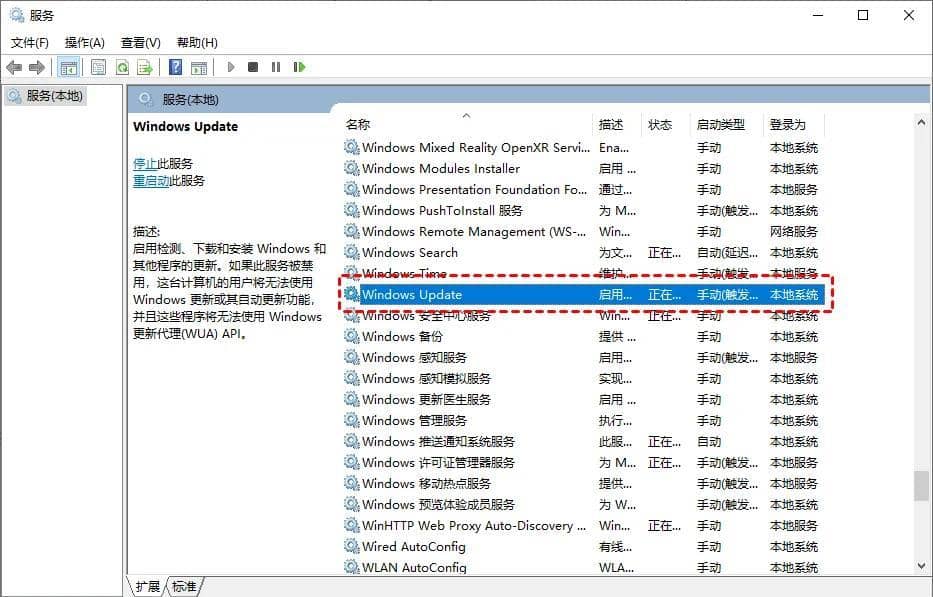933x597 pixels.
Task: Open the blue Help toolbar icon
Action: tap(175, 67)
